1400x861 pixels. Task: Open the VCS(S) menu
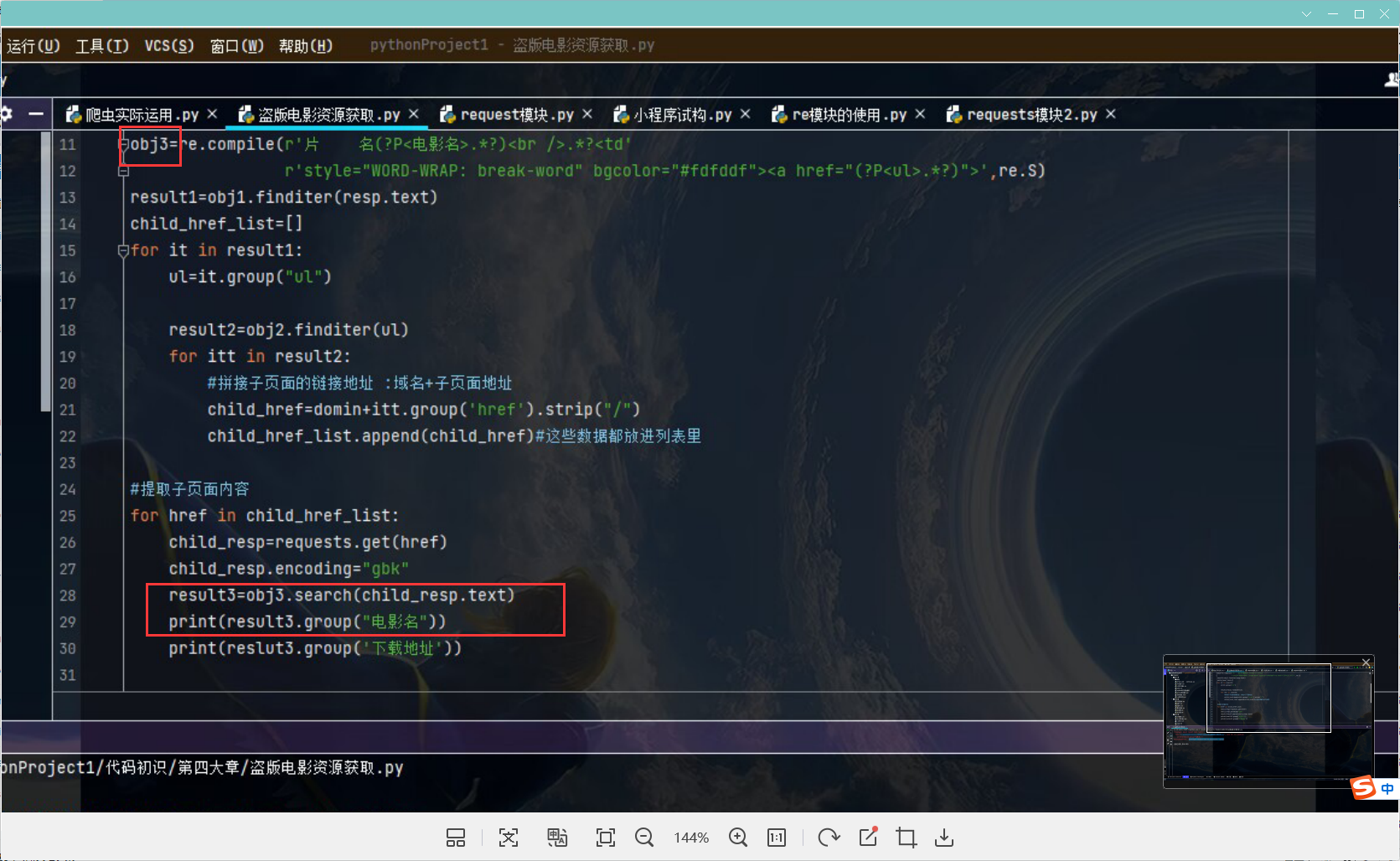point(168,45)
